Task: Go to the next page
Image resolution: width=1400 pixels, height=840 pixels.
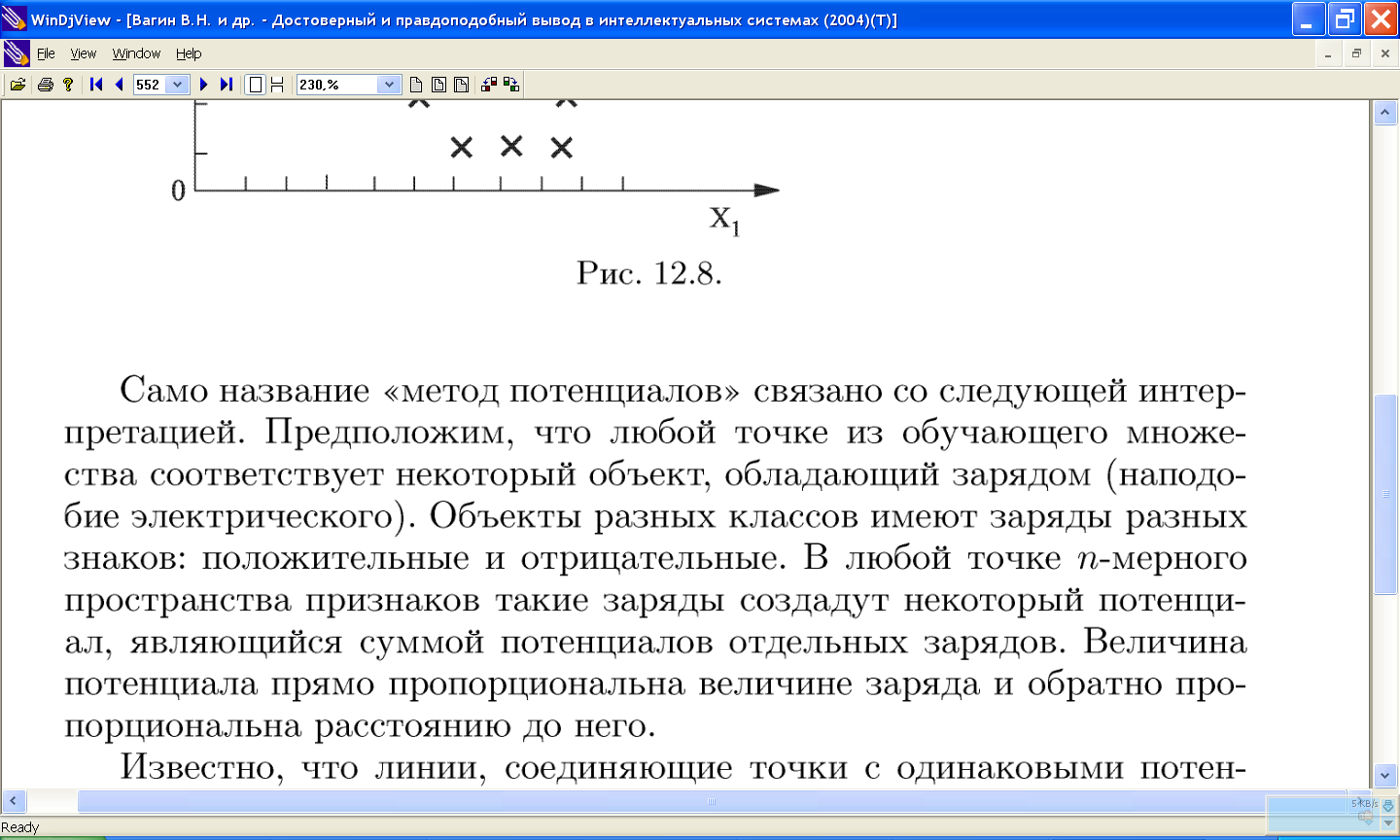Action: pyautogui.click(x=203, y=85)
